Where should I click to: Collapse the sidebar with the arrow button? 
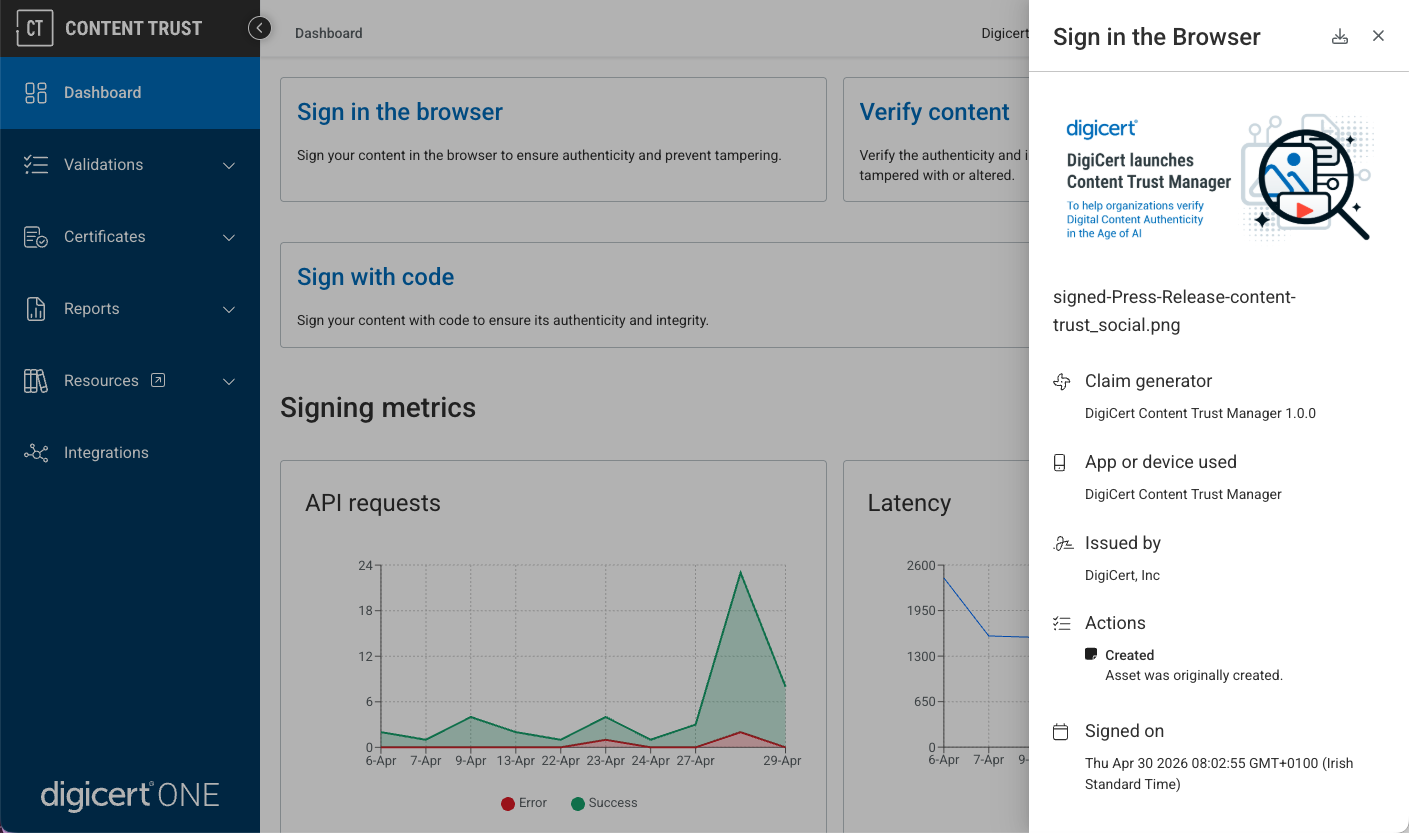[x=259, y=28]
